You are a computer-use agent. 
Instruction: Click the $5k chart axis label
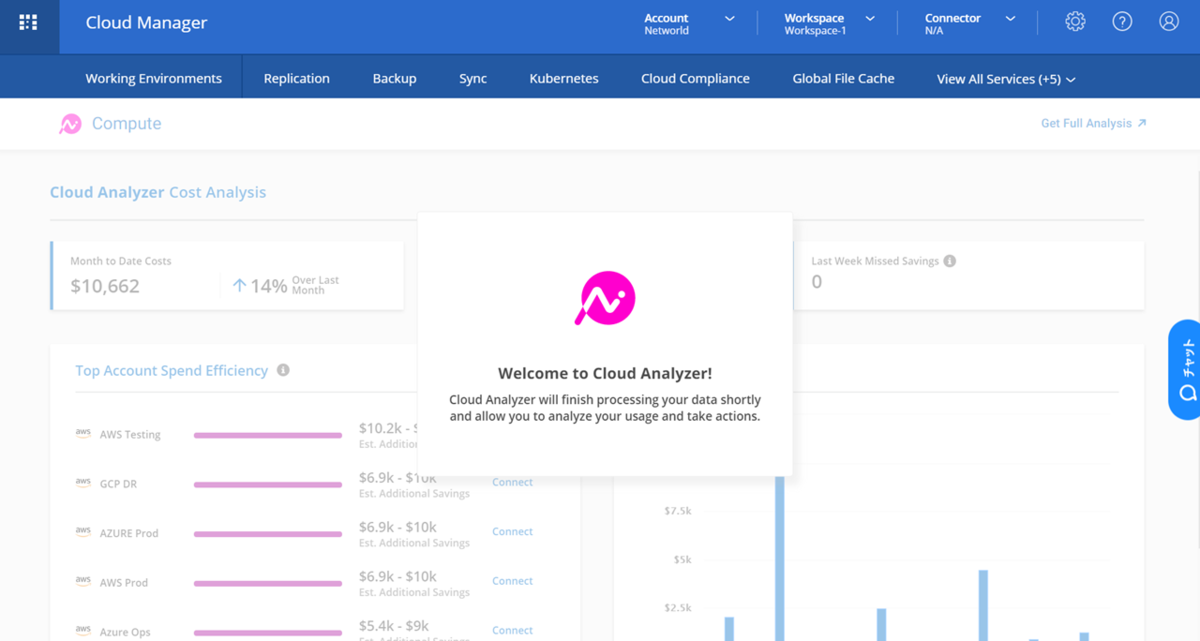tap(682, 559)
